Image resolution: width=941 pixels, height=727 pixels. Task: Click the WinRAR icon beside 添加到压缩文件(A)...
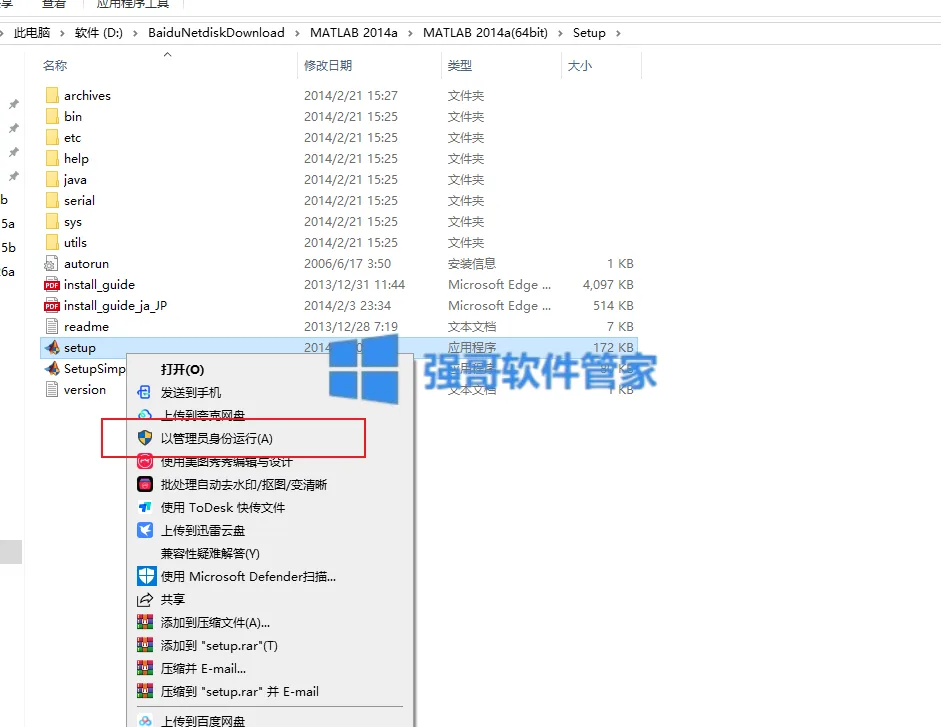point(145,622)
